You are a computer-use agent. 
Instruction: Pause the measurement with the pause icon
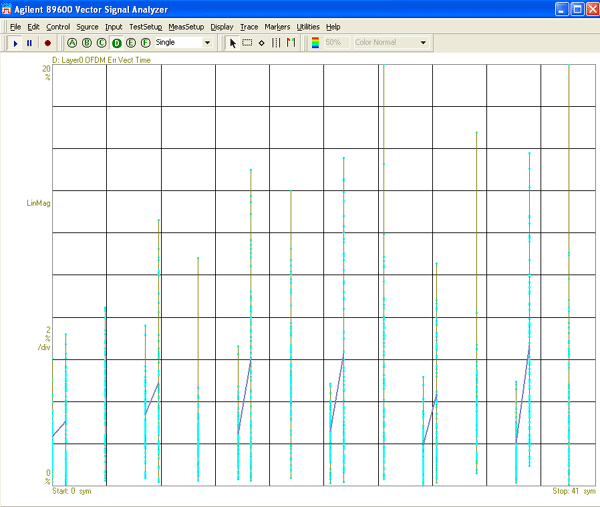[x=30, y=43]
